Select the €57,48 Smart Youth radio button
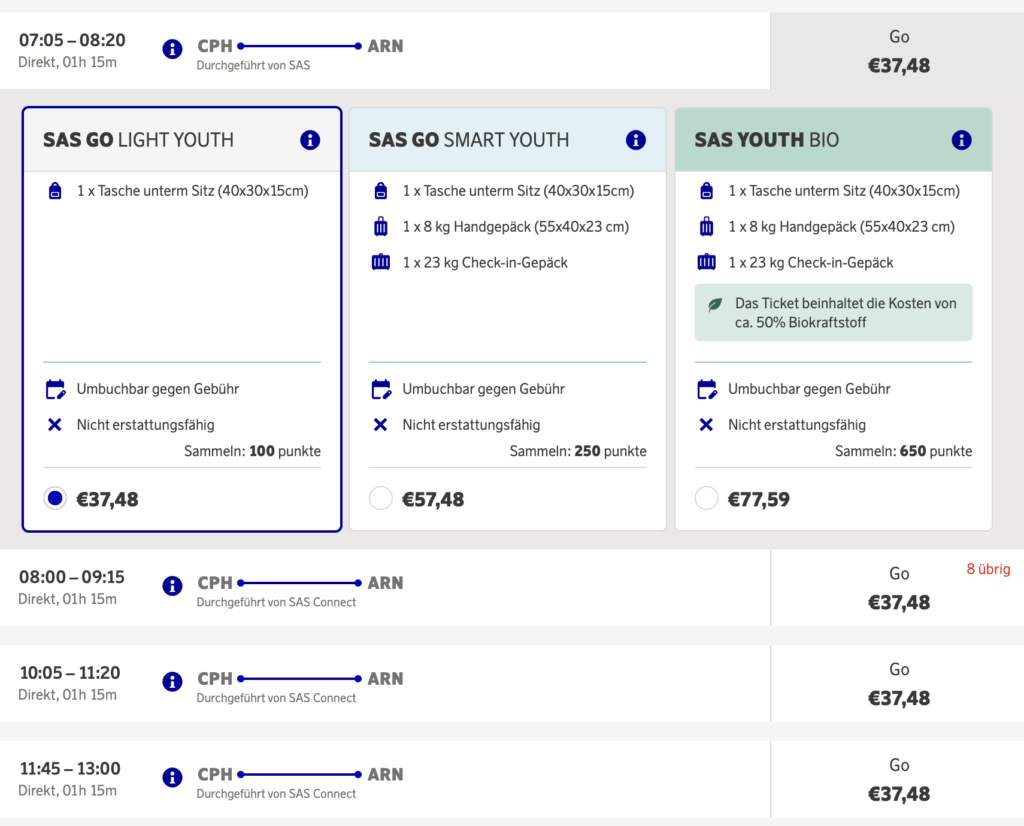Viewport: 1024px width, 826px height. point(381,498)
